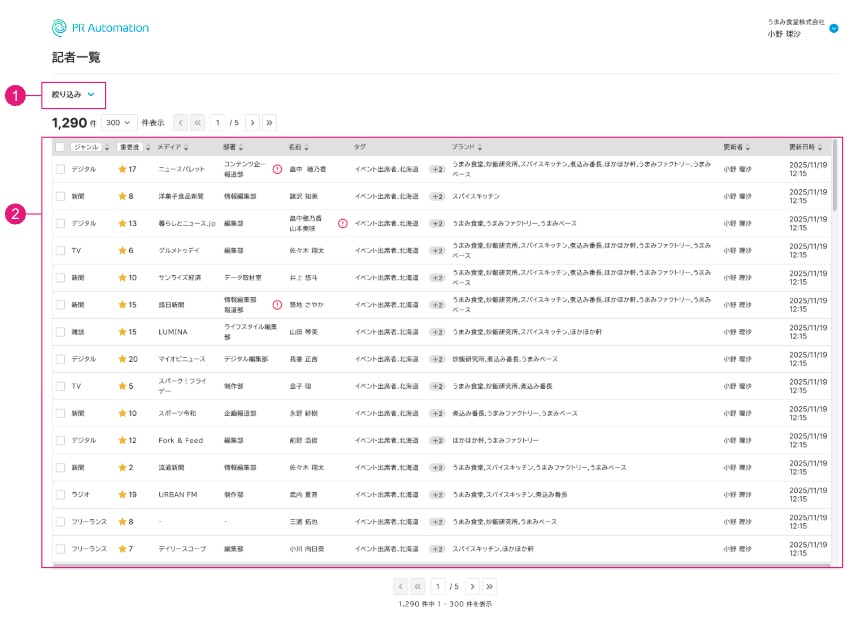Toggle the select-all checkbox in table header
Image resolution: width=866 pixels, height=629 pixels.
point(60,147)
